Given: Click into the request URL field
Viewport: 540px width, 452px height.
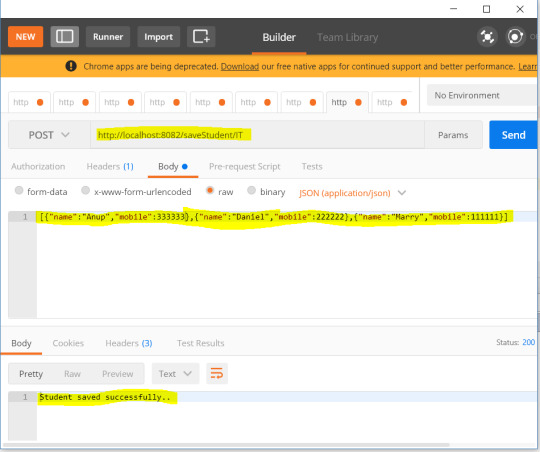Looking at the screenshot, I should coord(257,135).
